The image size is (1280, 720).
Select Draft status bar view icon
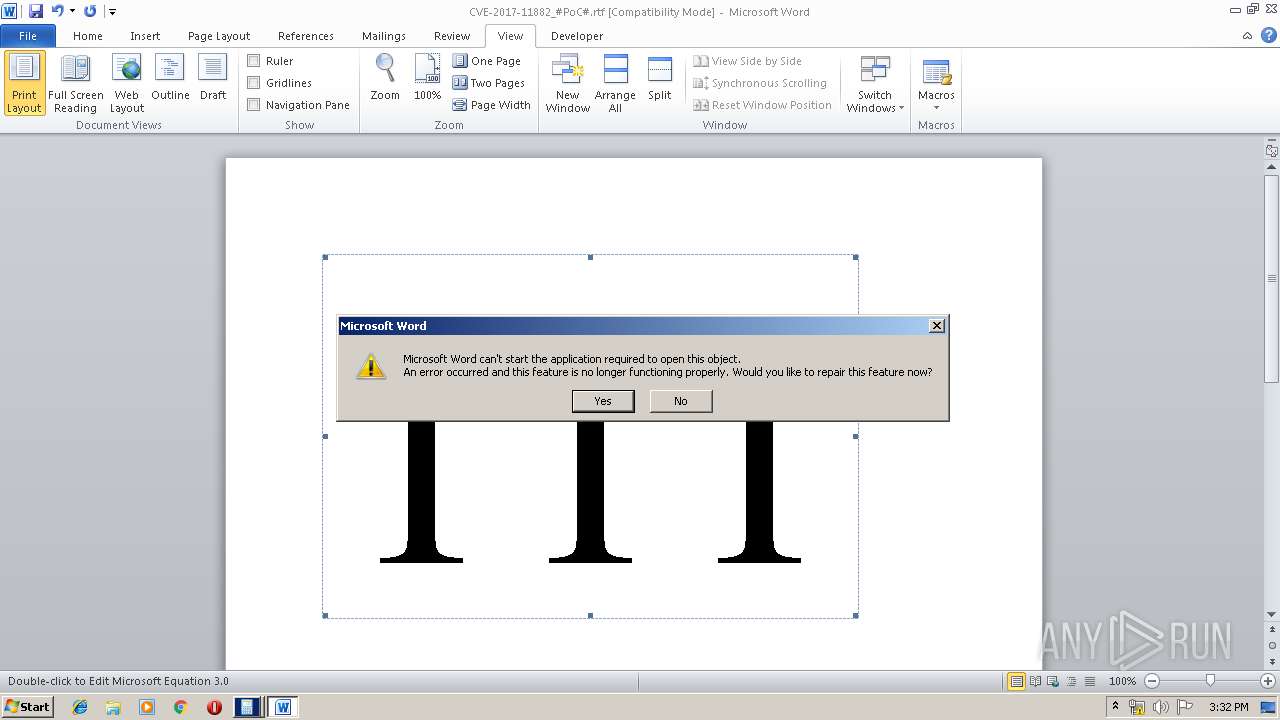(x=1089, y=681)
